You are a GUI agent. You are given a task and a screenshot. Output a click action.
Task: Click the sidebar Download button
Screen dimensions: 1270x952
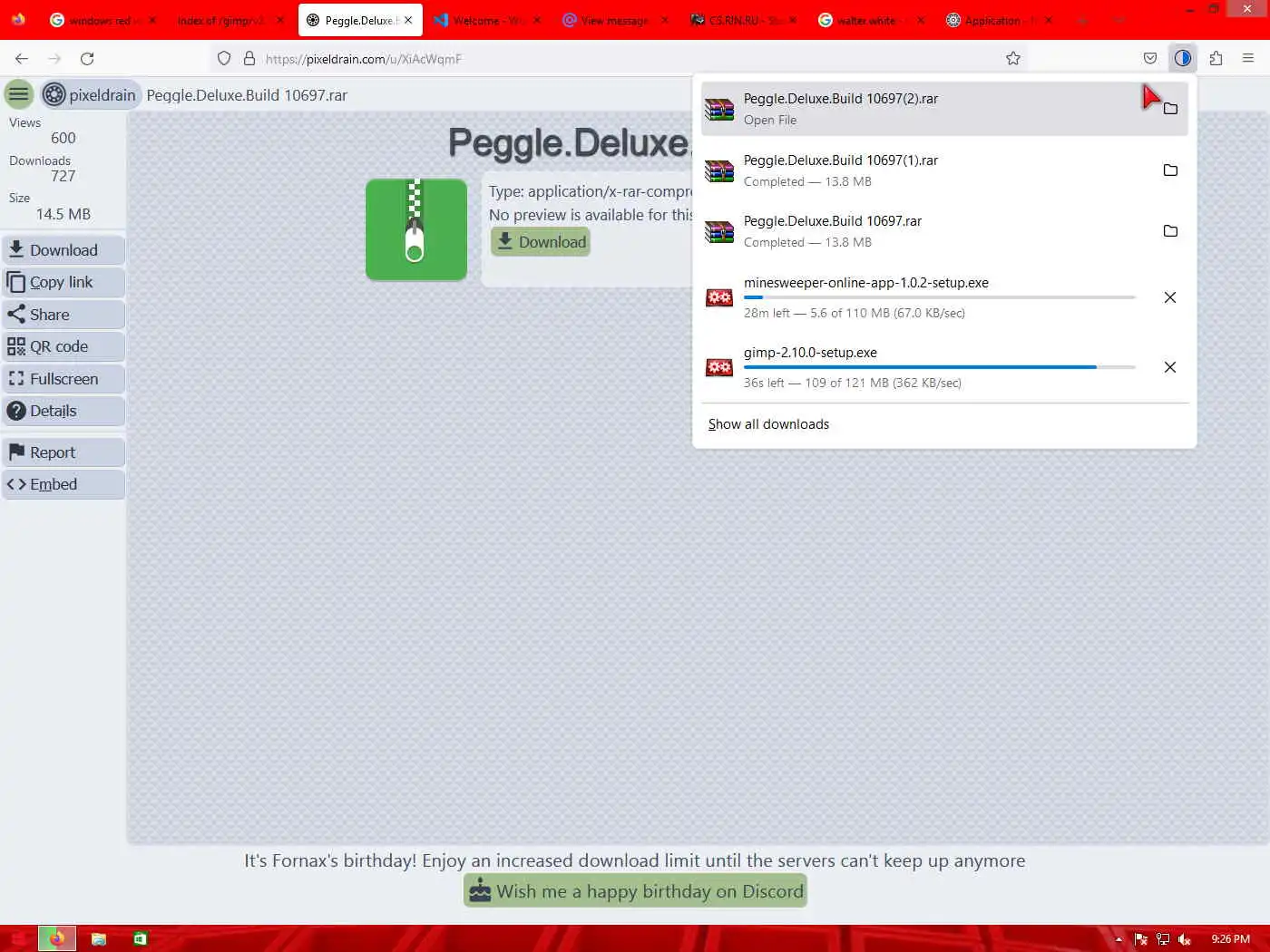coord(63,250)
